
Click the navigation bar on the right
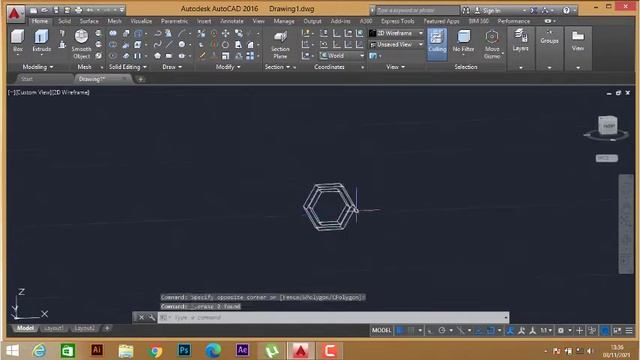[626, 224]
